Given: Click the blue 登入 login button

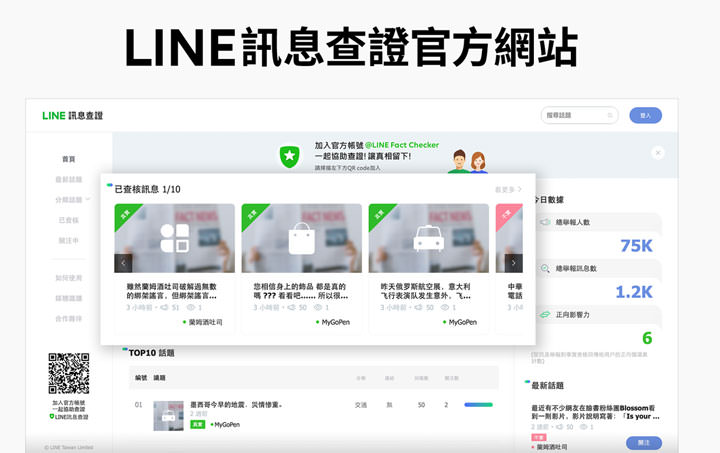Looking at the screenshot, I should tap(645, 115).
